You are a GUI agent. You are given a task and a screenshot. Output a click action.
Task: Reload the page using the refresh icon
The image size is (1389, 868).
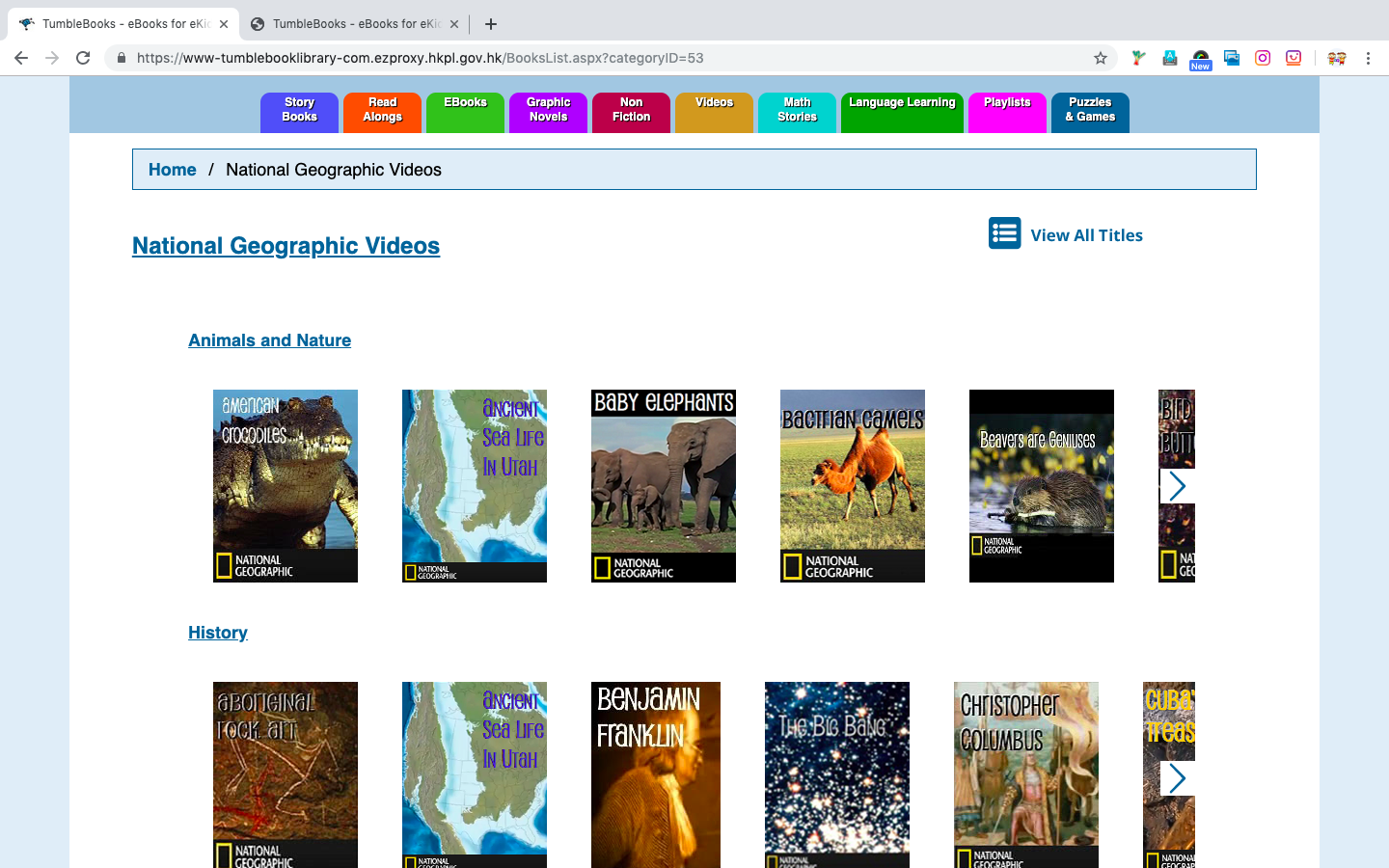tap(83, 58)
